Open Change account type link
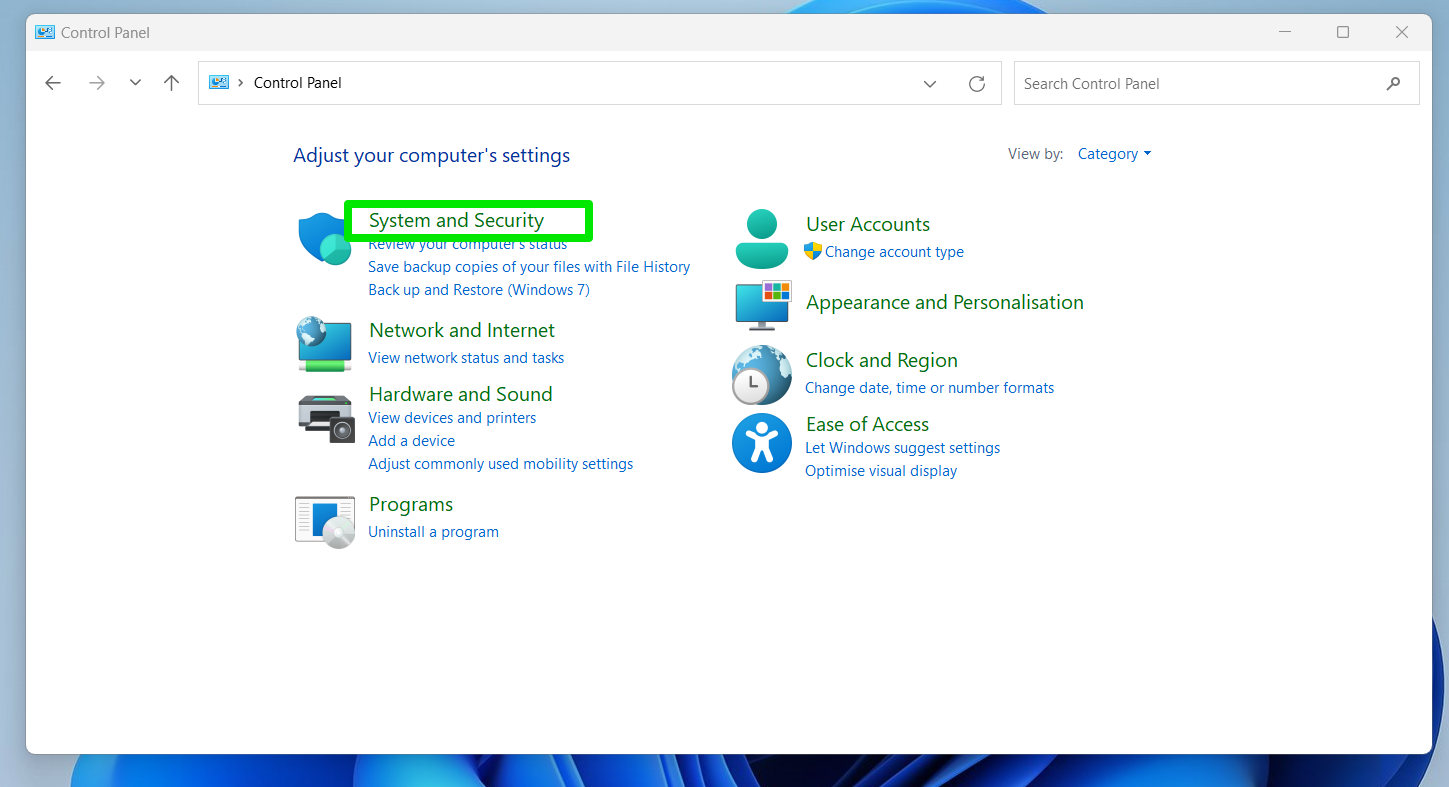 click(894, 252)
